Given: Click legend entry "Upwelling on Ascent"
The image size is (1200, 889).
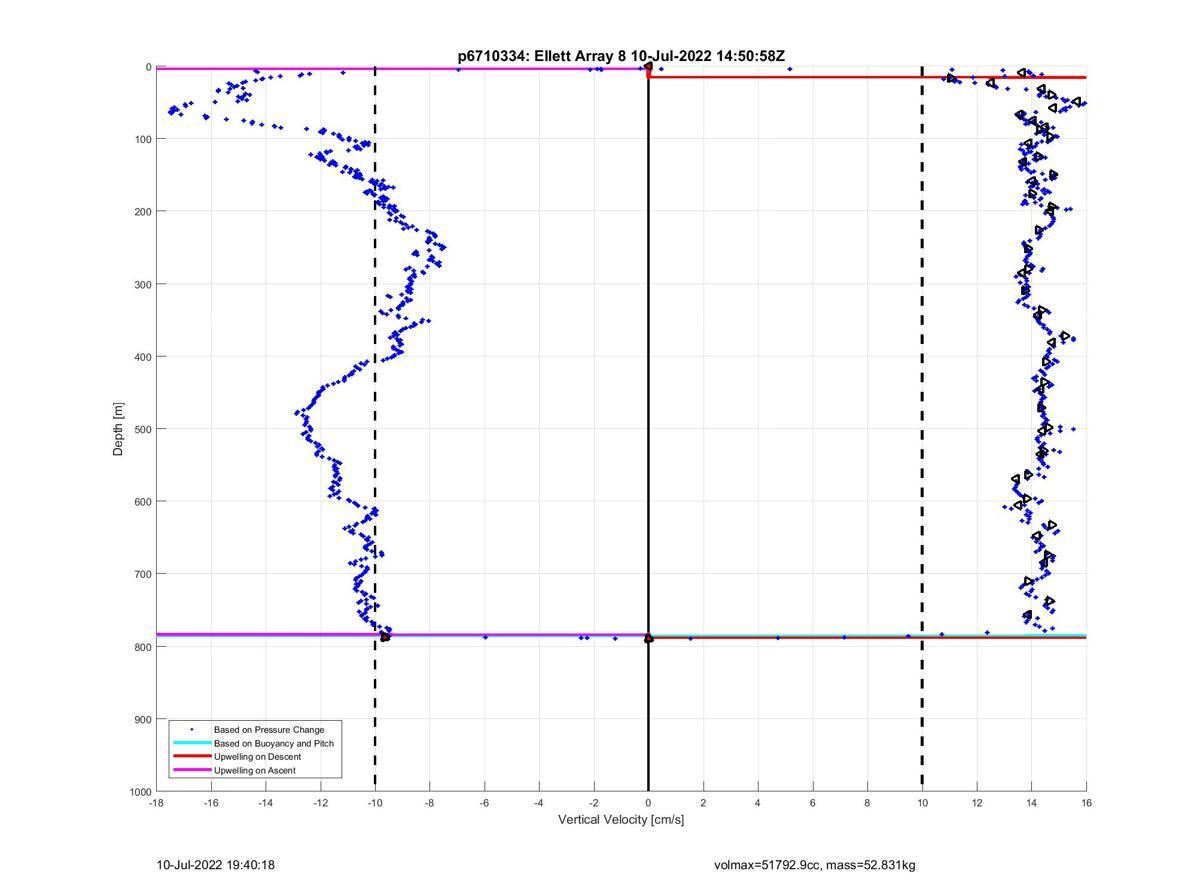Looking at the screenshot, I should (255, 770).
